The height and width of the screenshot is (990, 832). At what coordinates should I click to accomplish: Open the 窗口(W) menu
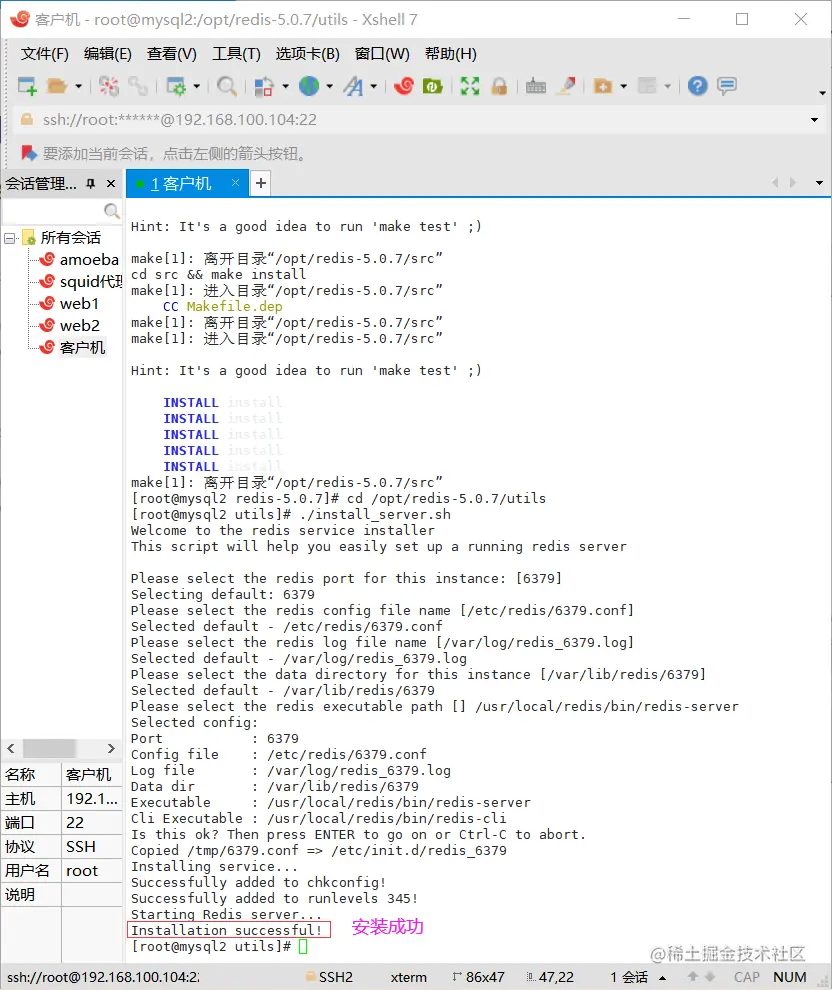tap(382, 54)
